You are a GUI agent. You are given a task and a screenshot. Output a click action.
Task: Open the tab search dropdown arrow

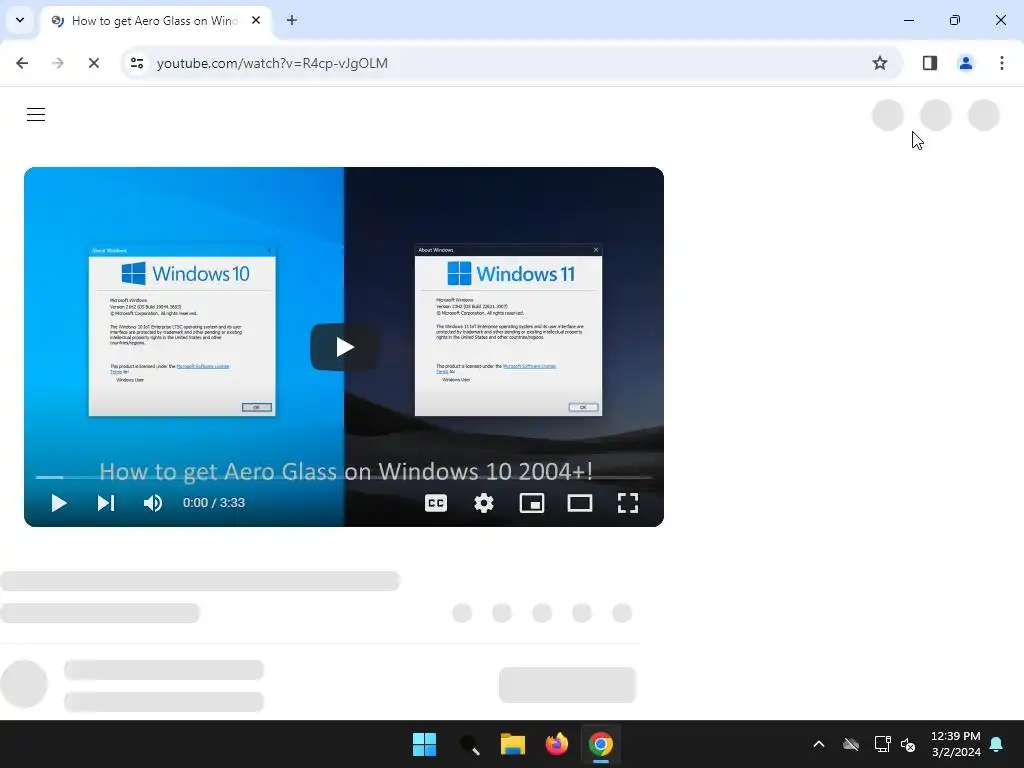20,20
